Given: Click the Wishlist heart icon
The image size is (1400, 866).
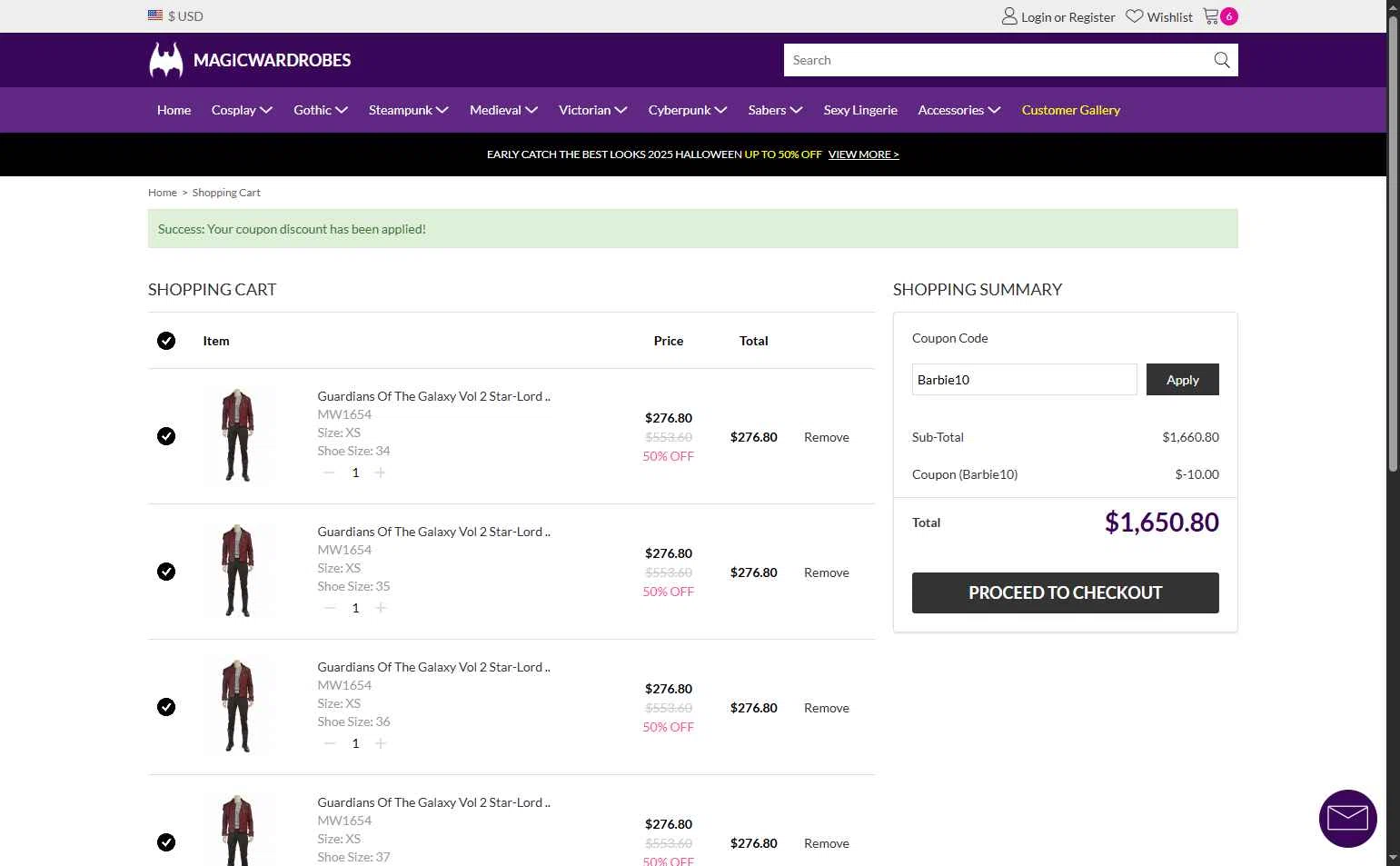Looking at the screenshot, I should click(1135, 16).
